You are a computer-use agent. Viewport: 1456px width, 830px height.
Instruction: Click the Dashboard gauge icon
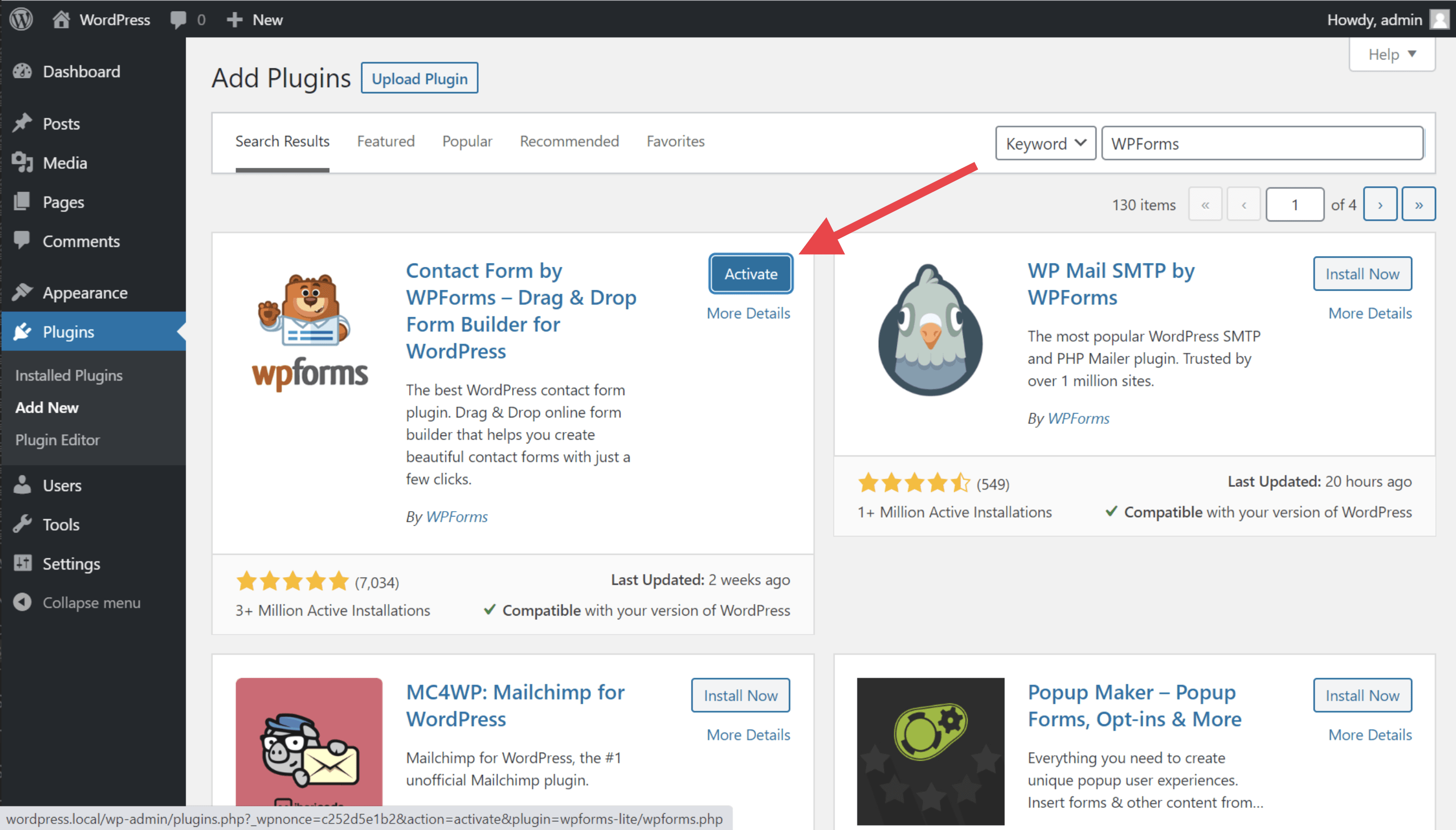point(22,71)
